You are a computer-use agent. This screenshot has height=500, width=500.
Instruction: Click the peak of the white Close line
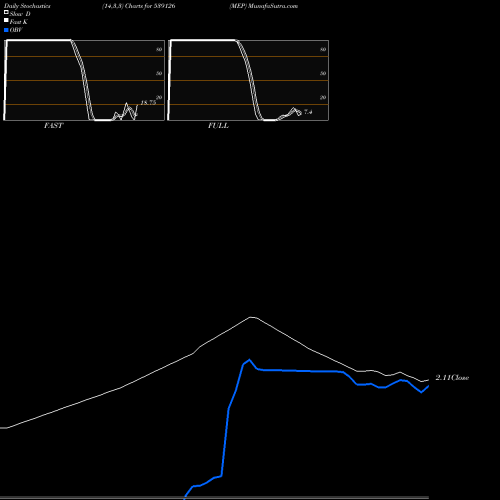pos(252,317)
